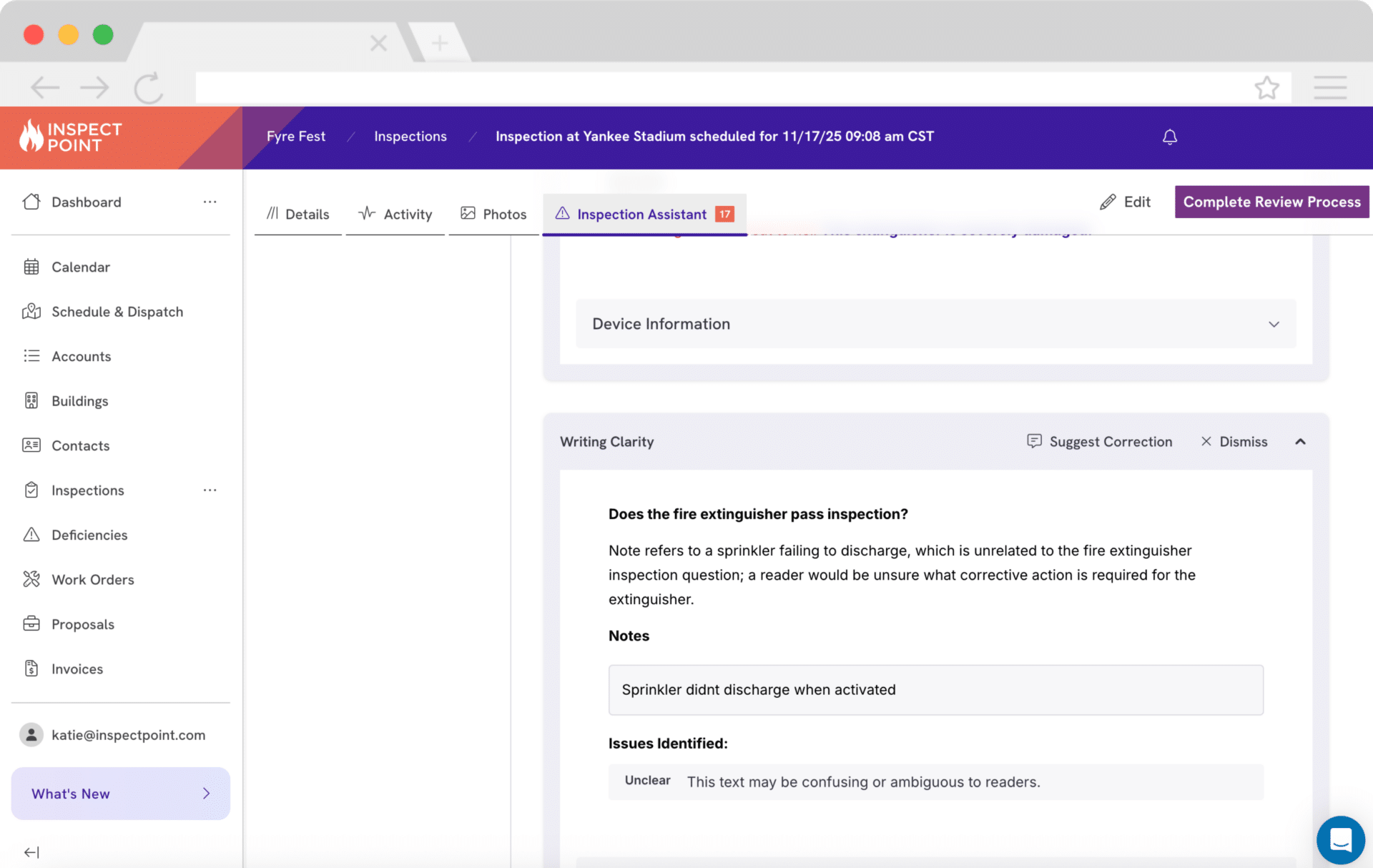Screen dimensions: 1373x868
Task: Follow the Inspections breadcrumb link
Action: [410, 137]
